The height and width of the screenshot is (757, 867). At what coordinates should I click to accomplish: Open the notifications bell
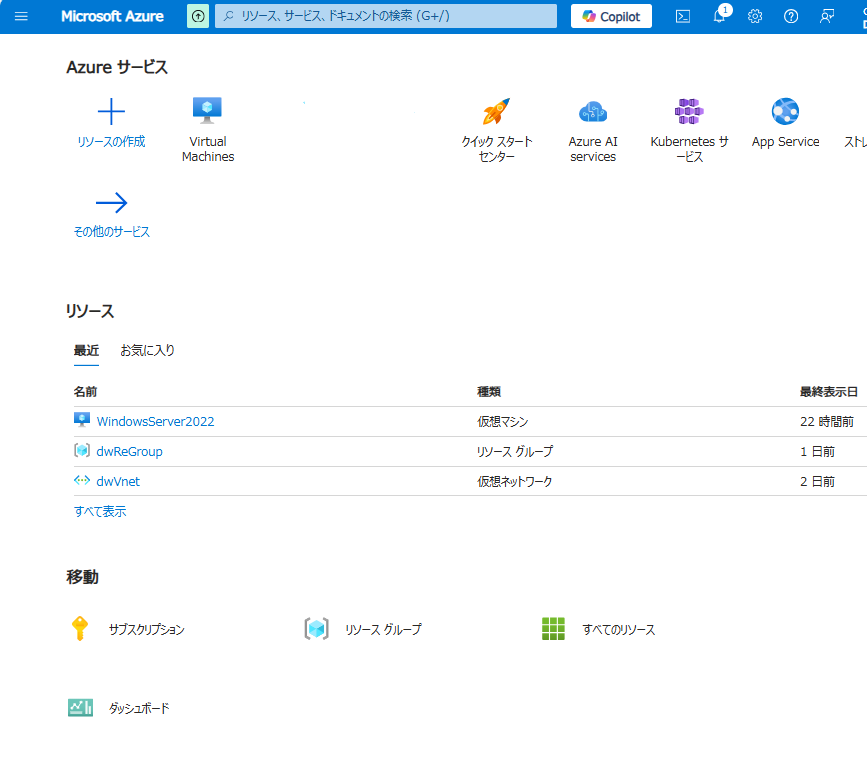[719, 15]
